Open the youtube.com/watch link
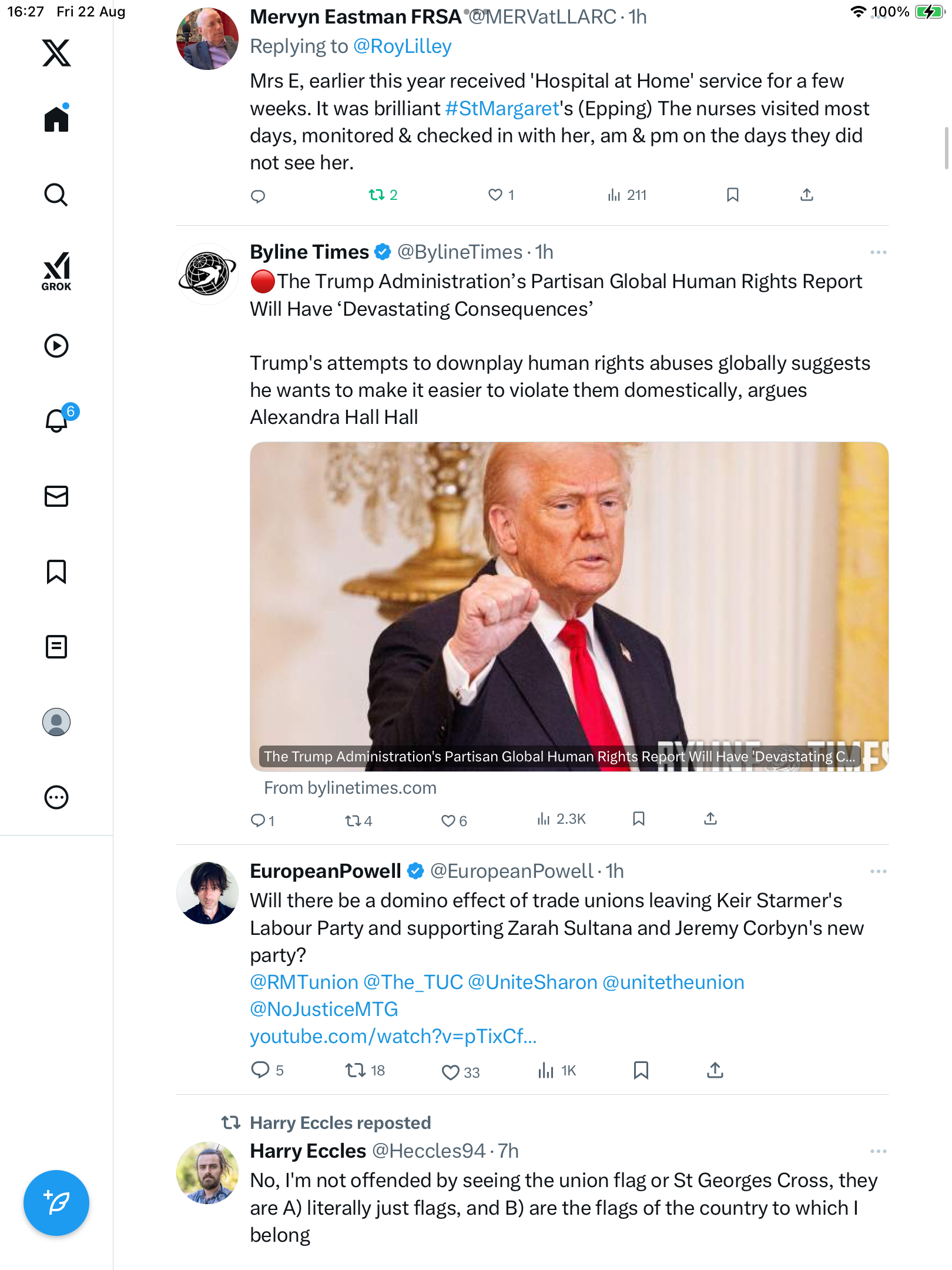 tap(393, 1037)
